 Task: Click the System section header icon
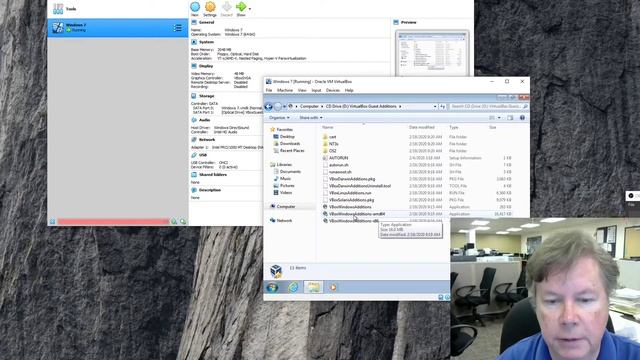pos(194,42)
